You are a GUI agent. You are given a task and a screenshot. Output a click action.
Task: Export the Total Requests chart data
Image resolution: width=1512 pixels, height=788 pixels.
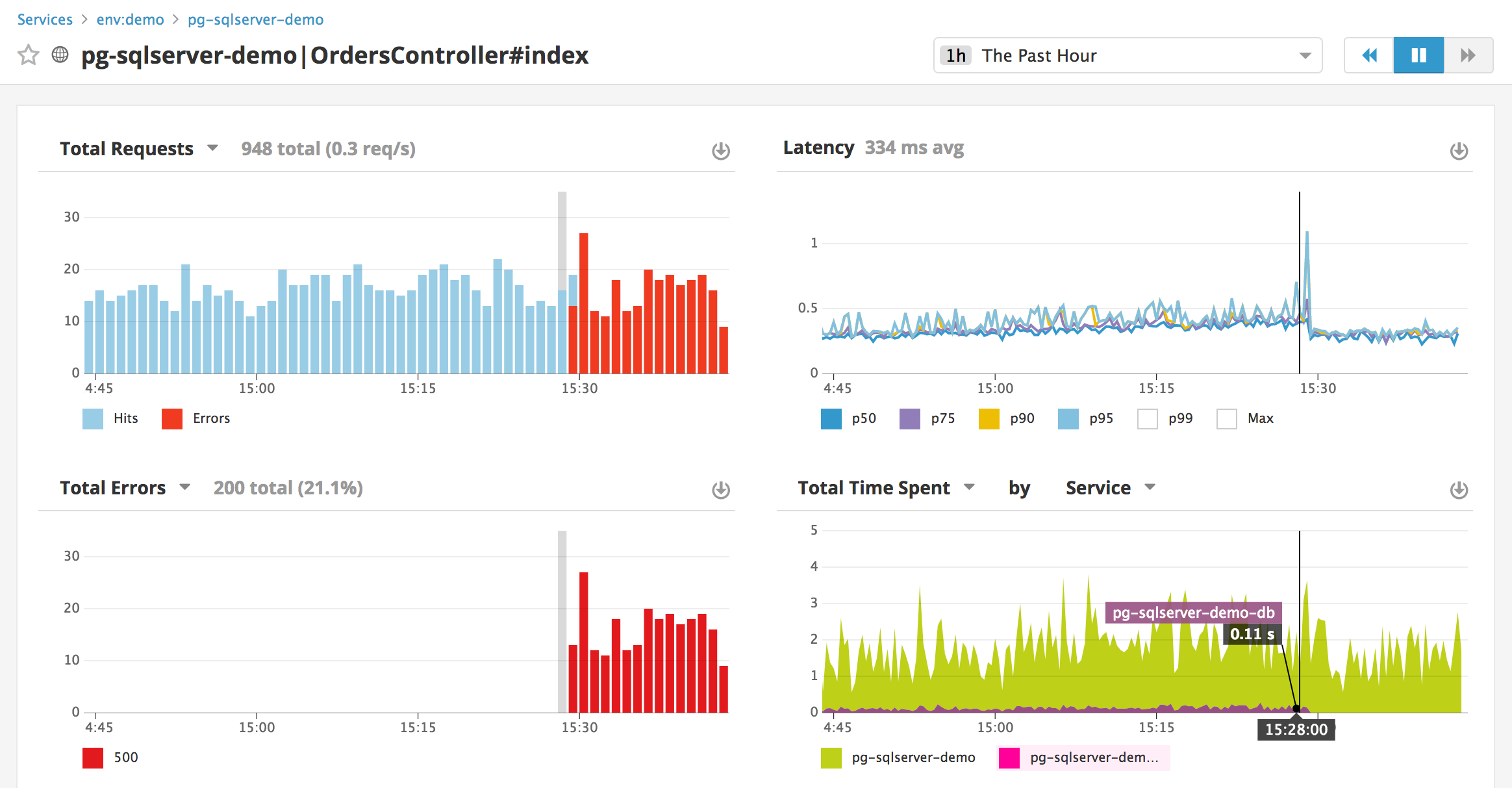(720, 150)
